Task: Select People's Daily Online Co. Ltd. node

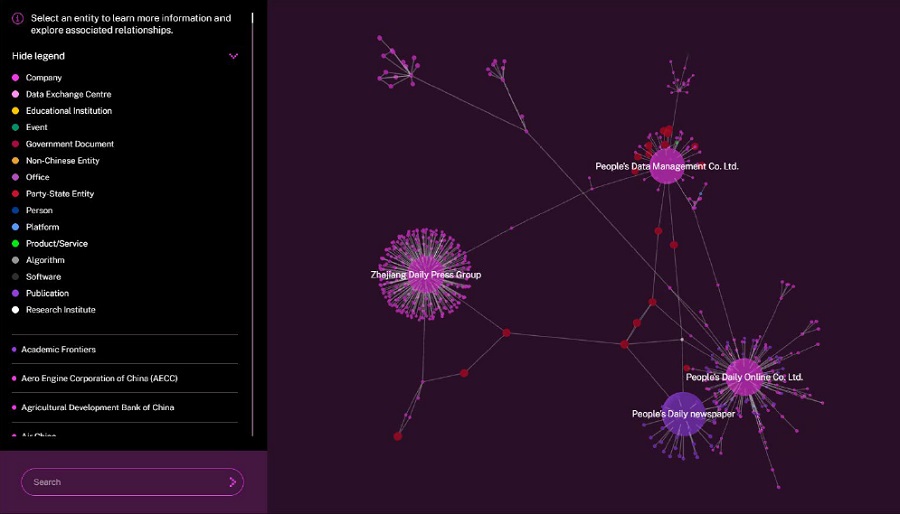Action: coord(744,377)
